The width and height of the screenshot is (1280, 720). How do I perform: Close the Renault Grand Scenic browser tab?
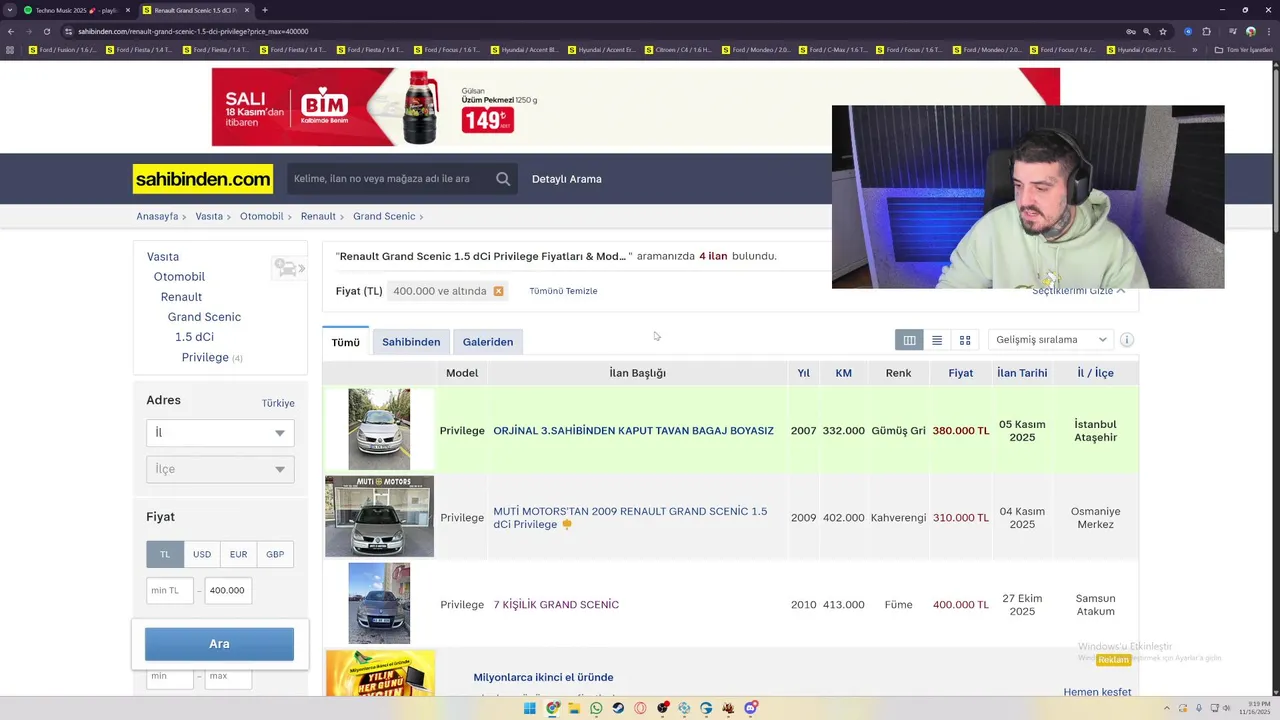tap(247, 10)
